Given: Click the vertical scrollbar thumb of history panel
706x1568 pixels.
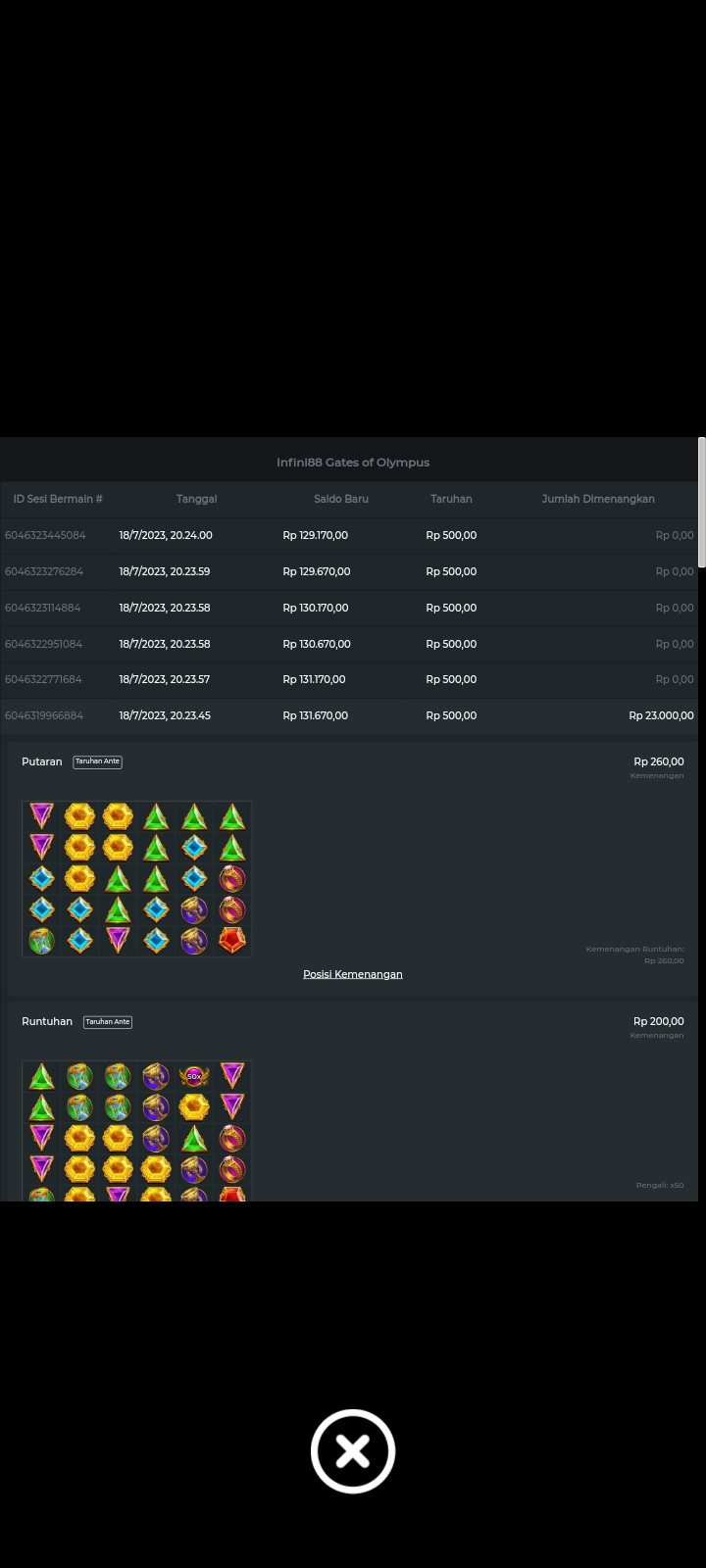Looking at the screenshot, I should 701,502.
